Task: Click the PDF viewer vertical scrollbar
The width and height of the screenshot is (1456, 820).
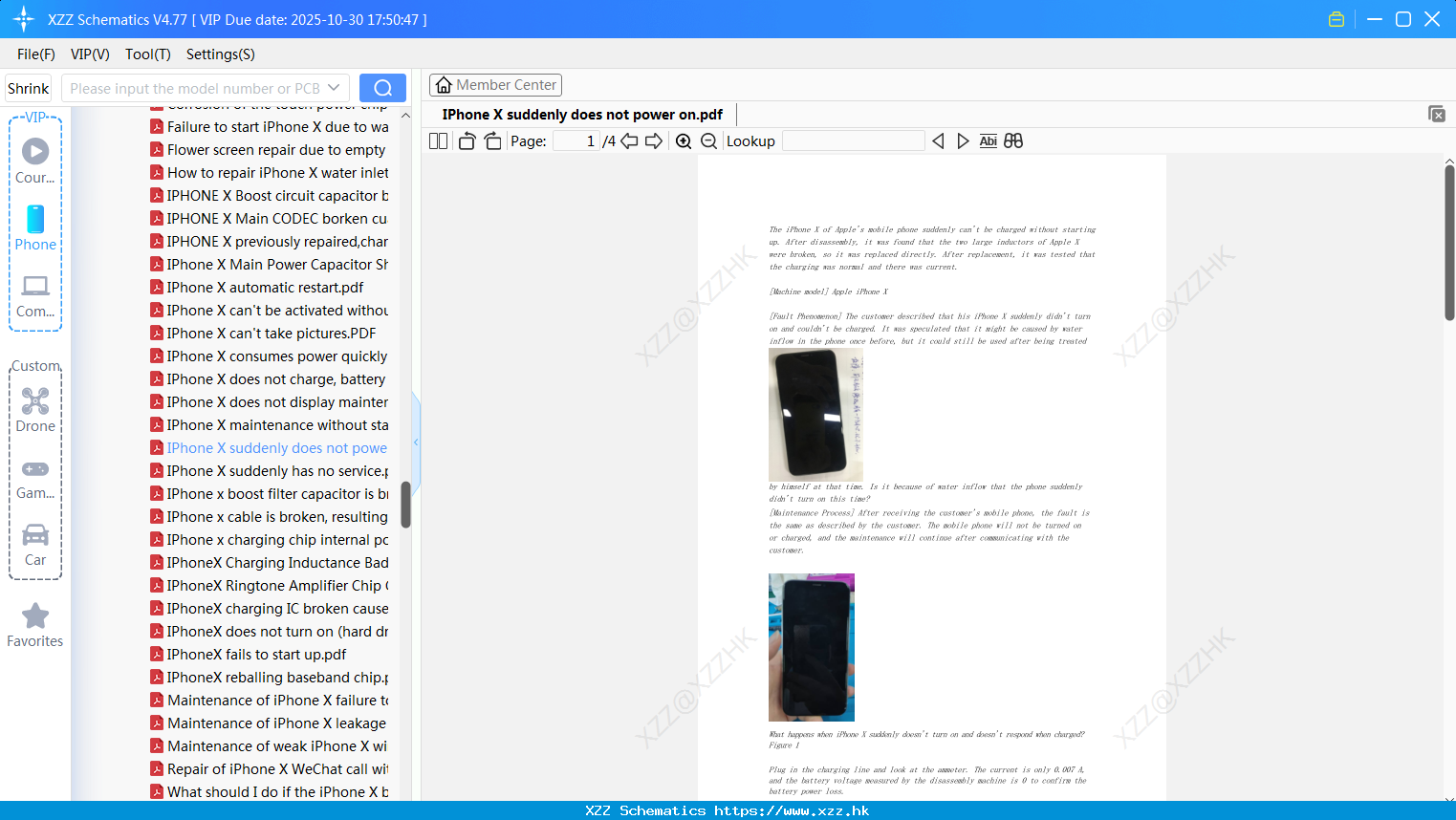Action: tap(1449, 243)
